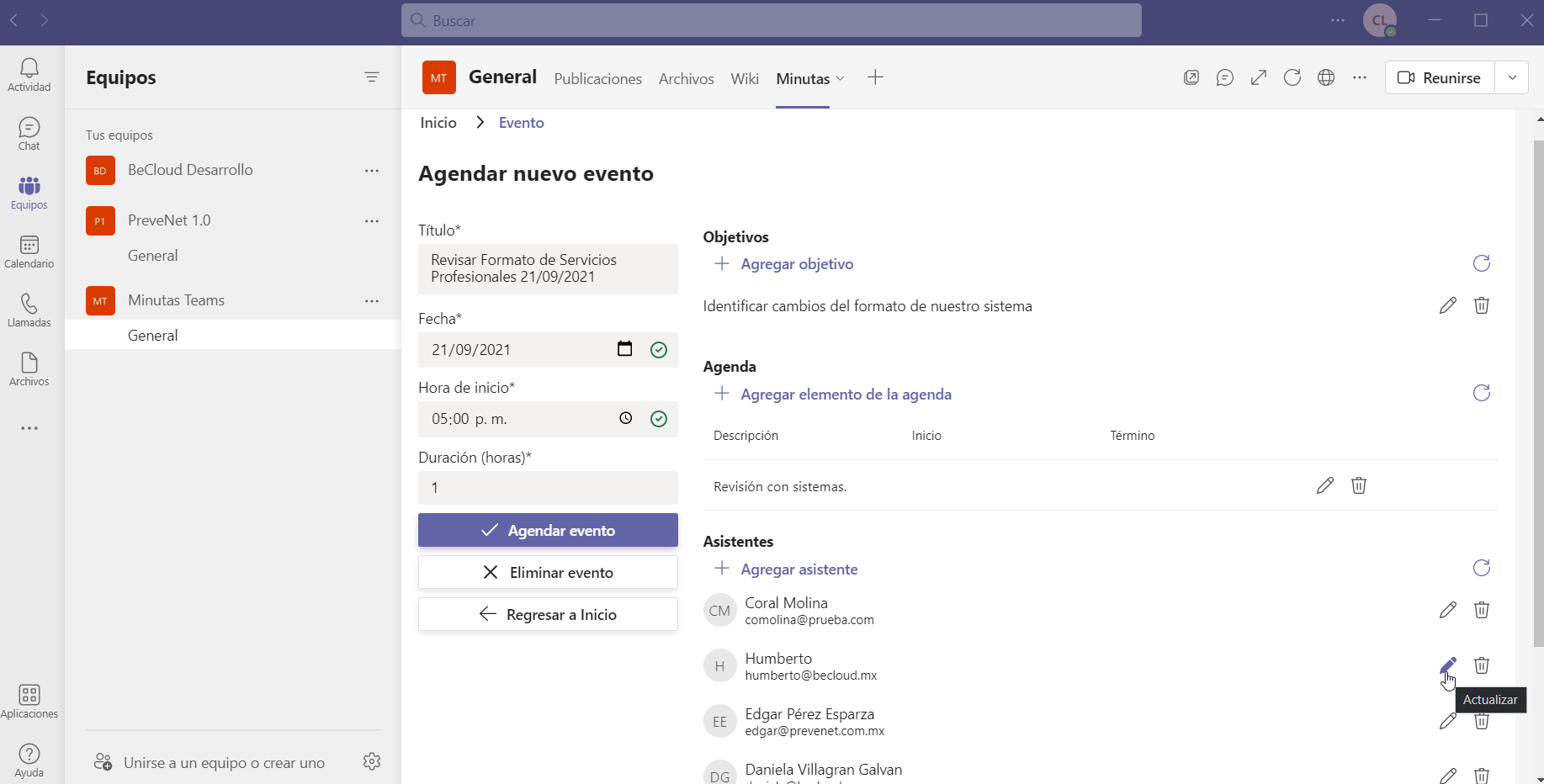This screenshot has width=1544, height=784.
Task: Delete attendee Humberto
Action: click(x=1482, y=665)
